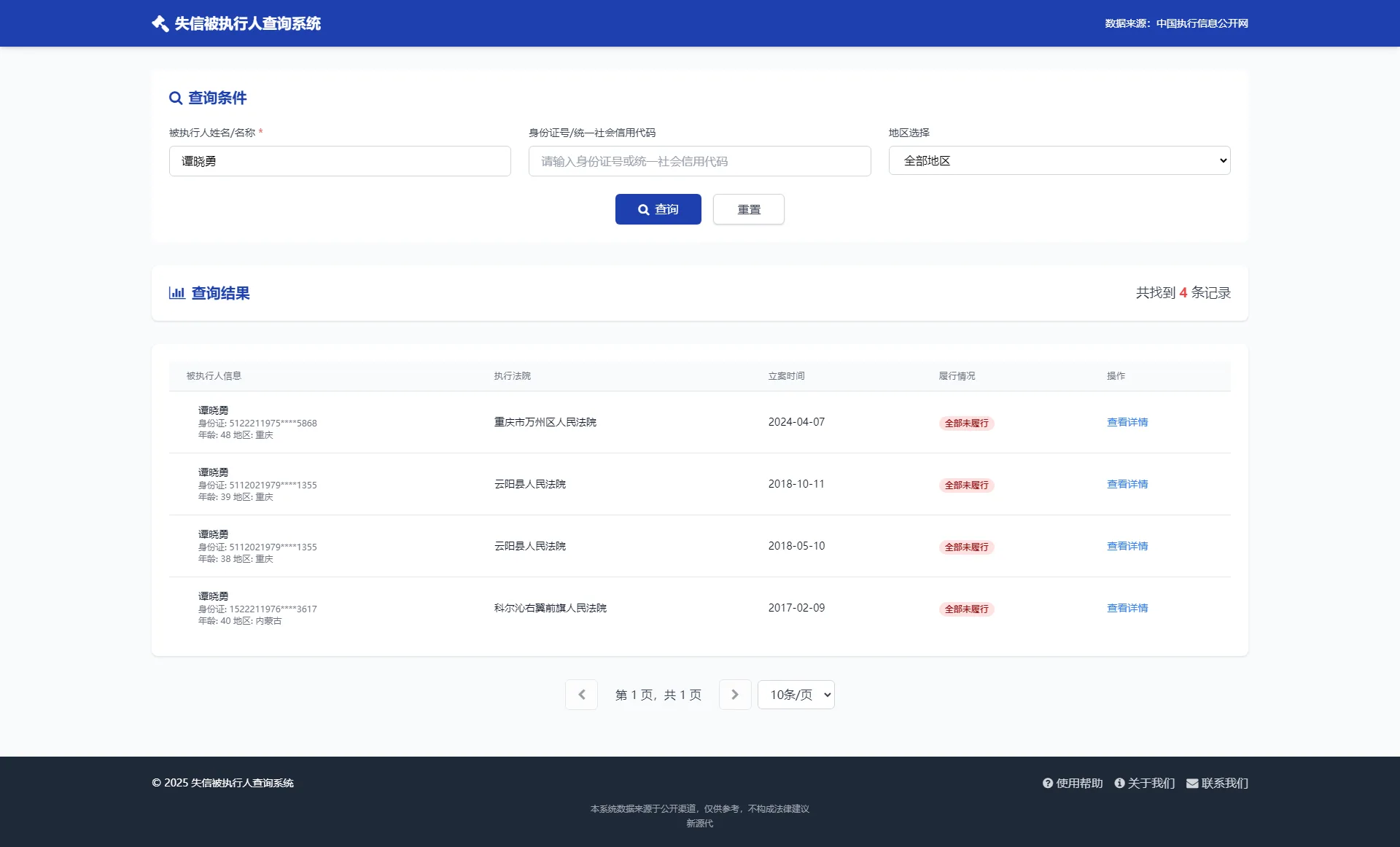Click the 中国执行信息公开网 data source text
Screen dimensions: 1400x847
coord(1202,23)
